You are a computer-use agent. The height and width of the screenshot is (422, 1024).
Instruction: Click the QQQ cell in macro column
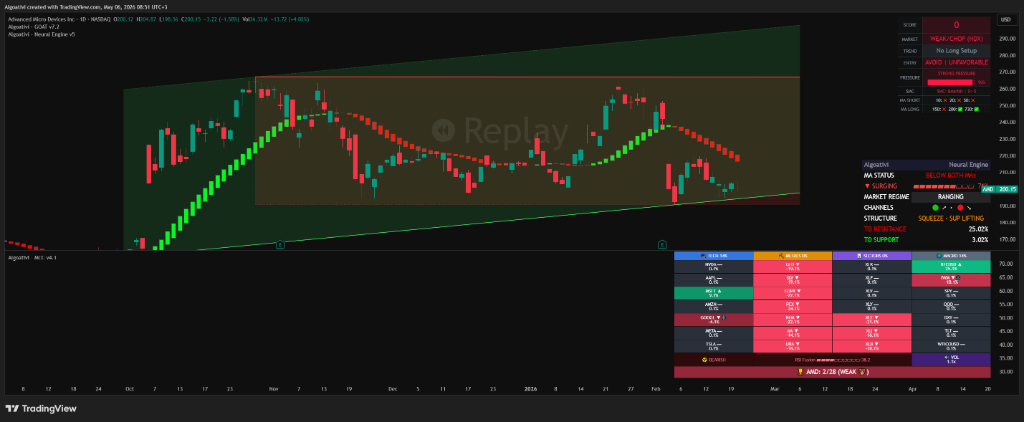[951, 306]
